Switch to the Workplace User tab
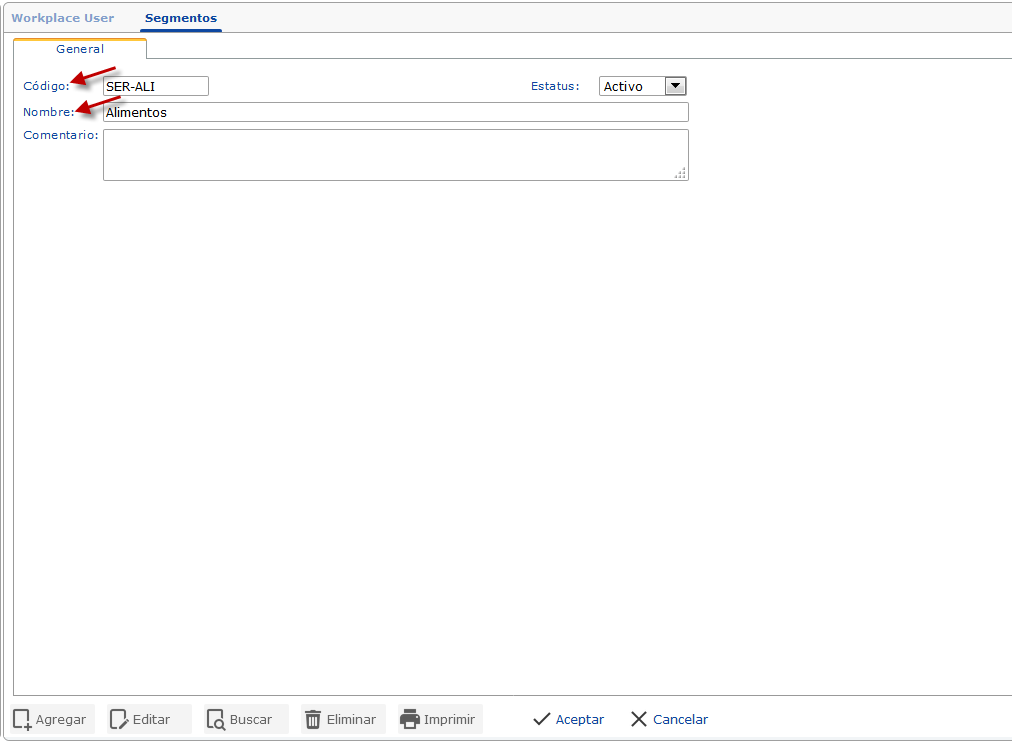Screen dimensions: 1012x743 pos(63,18)
